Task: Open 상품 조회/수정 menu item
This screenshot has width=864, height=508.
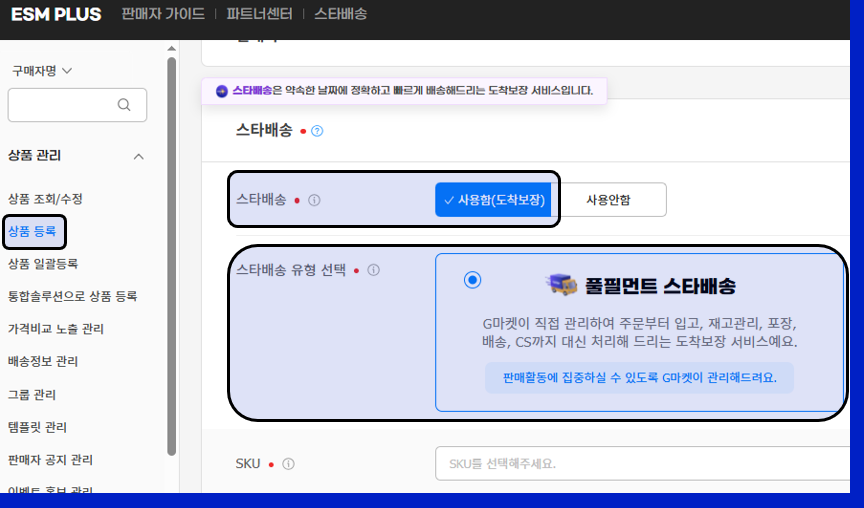Action: pyautogui.click(x=45, y=199)
